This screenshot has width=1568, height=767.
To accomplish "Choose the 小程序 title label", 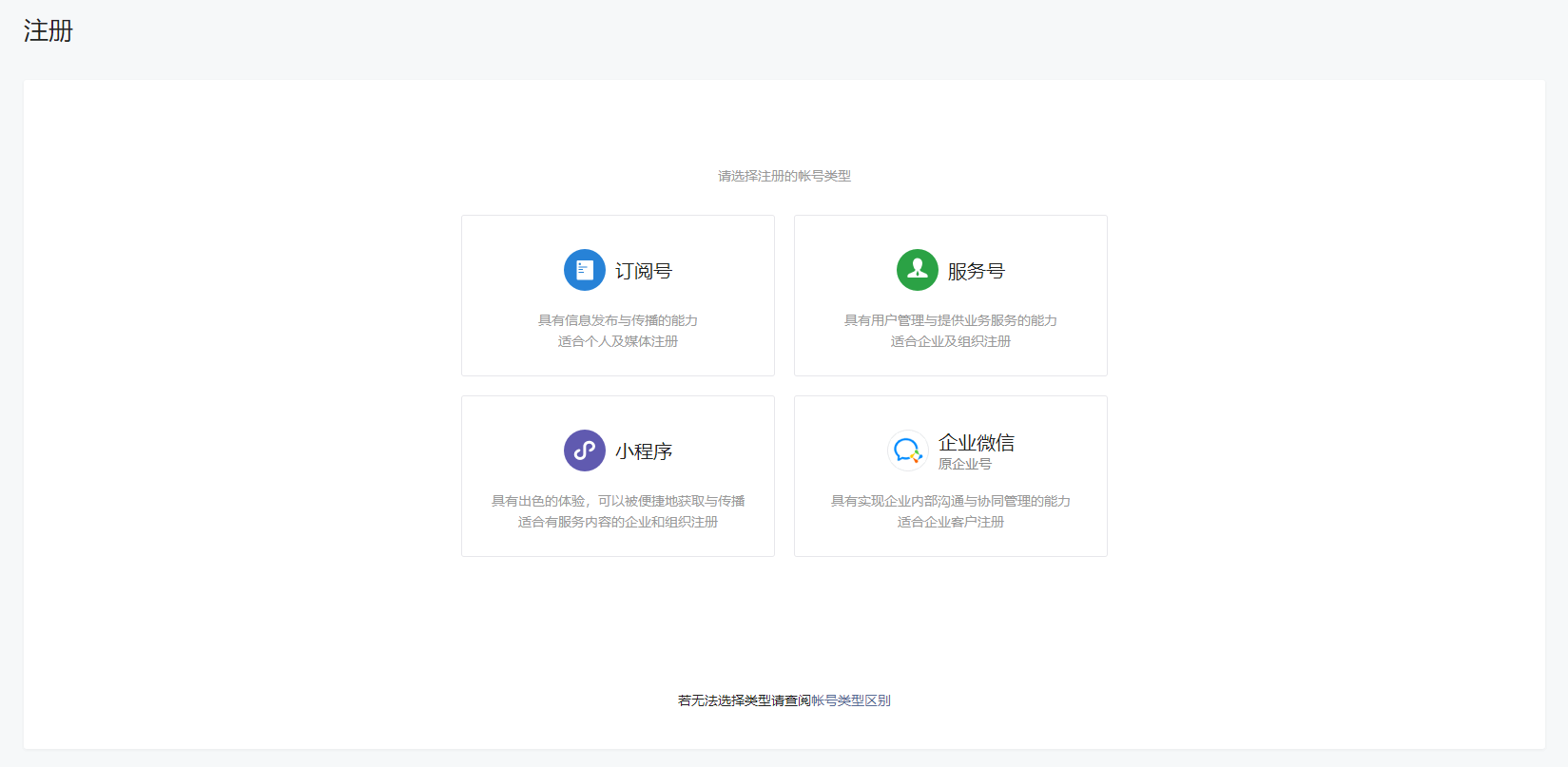I will pos(644,451).
